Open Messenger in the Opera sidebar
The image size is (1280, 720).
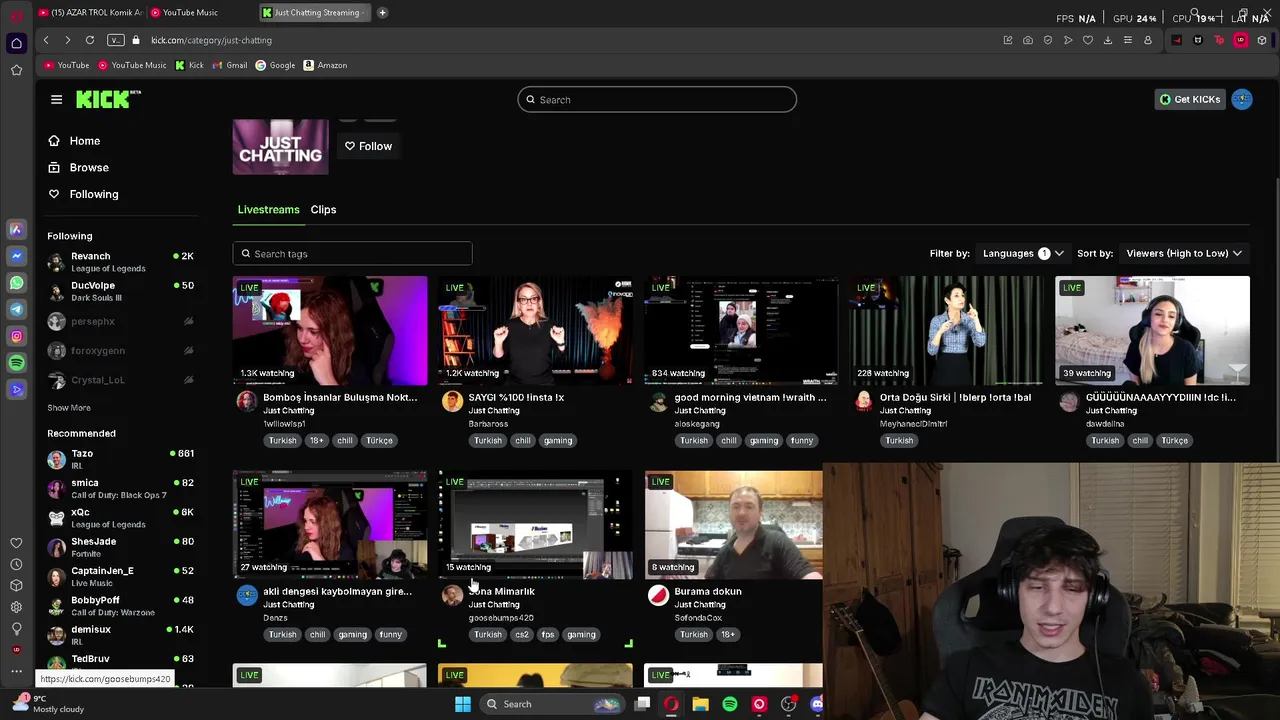pos(16,256)
